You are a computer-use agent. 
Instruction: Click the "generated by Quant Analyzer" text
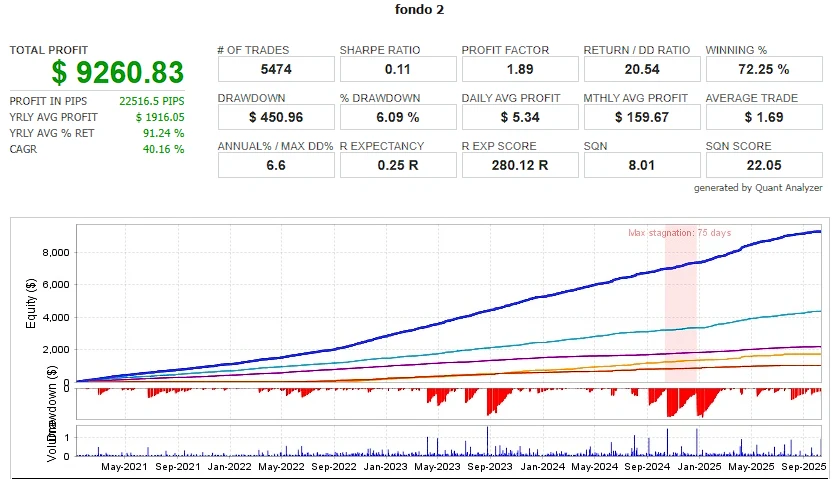pos(758,188)
